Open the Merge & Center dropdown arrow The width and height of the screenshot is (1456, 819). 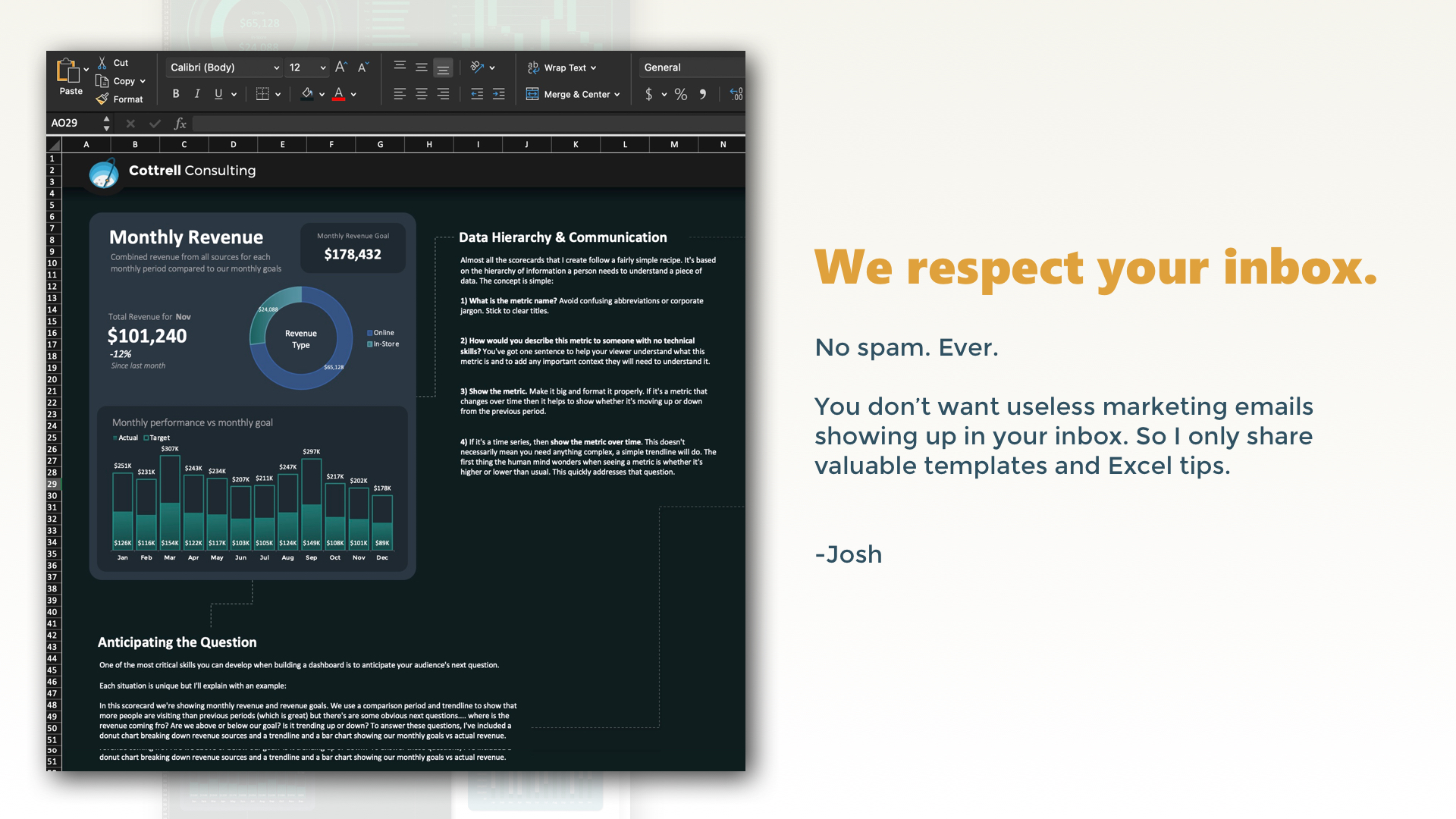617,95
